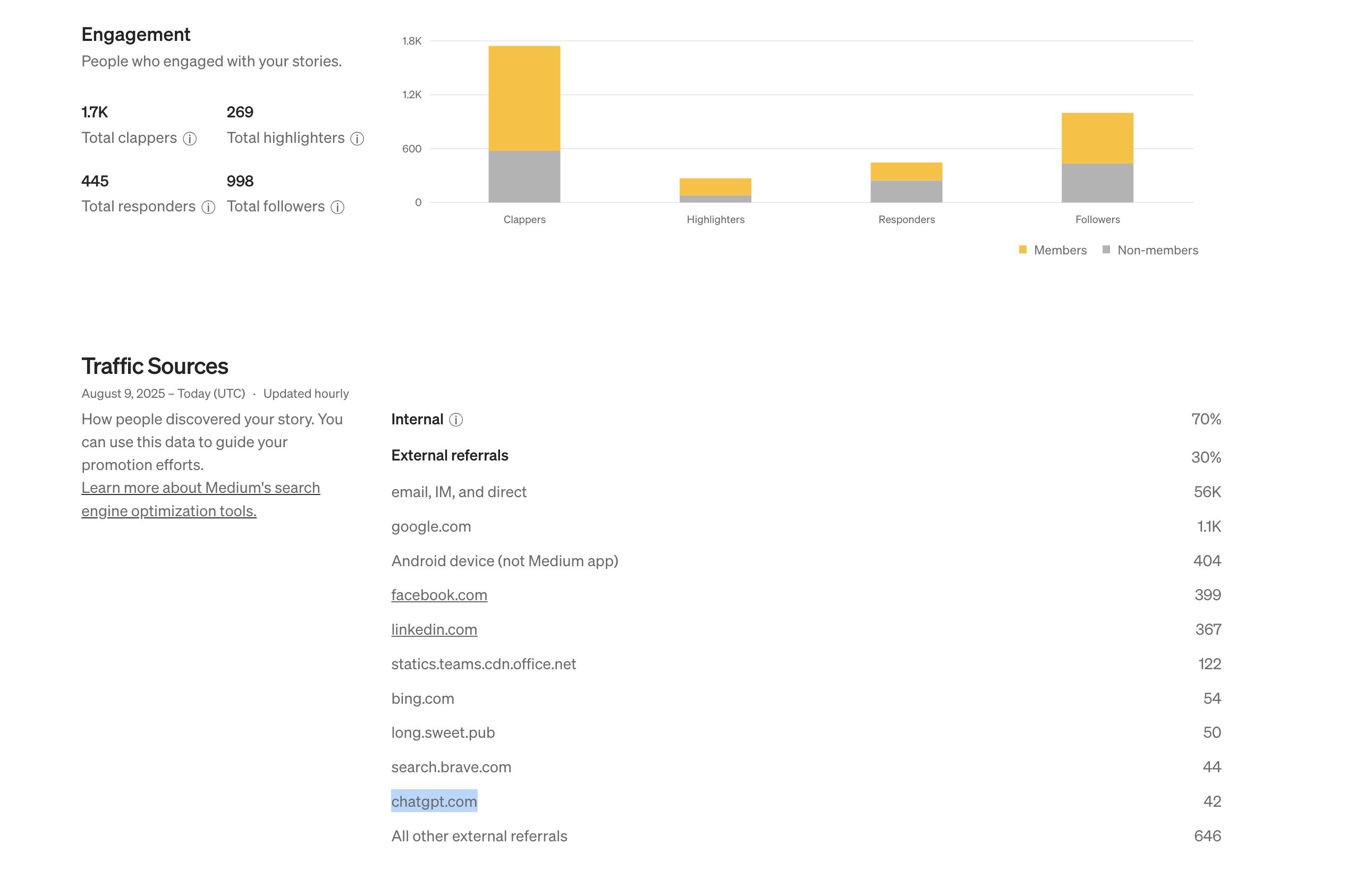Click info icon next to Total responders

point(209,207)
